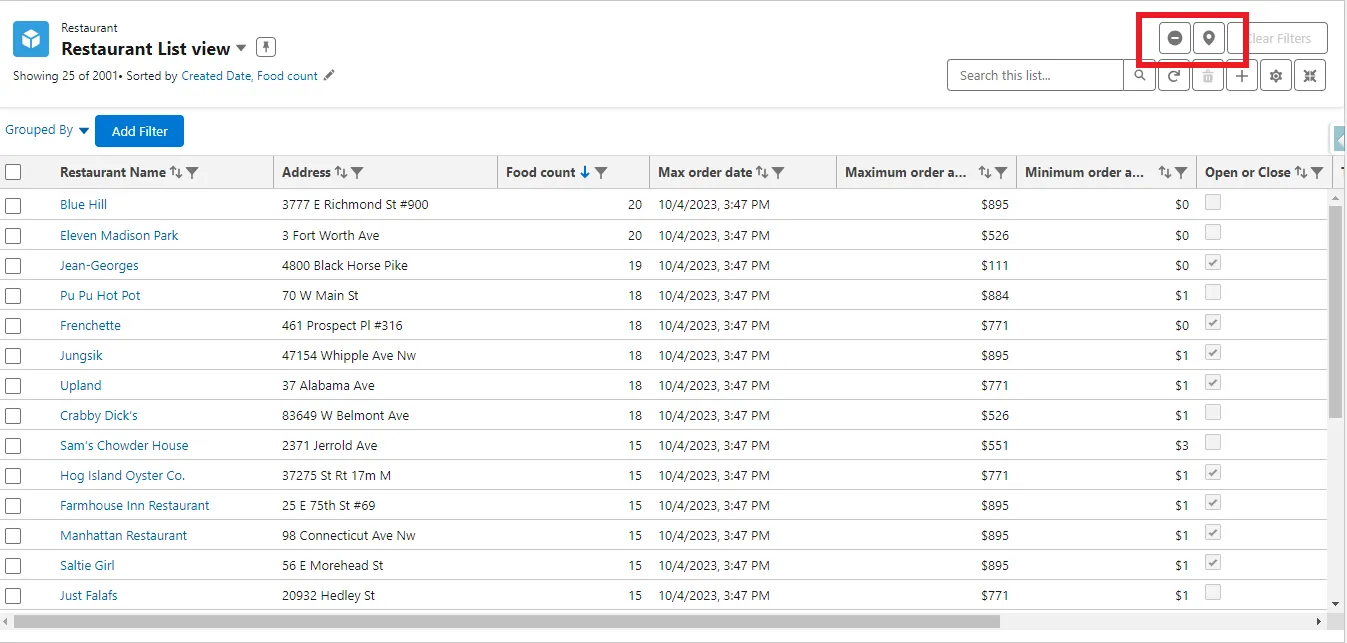Check the Jungsik row selection box

click(13, 356)
